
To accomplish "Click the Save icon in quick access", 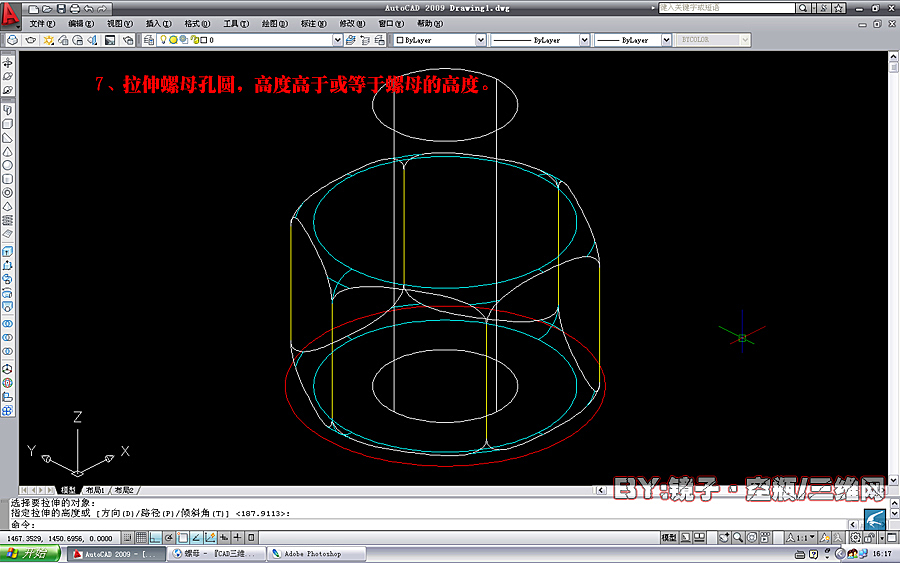I will click(x=61, y=9).
